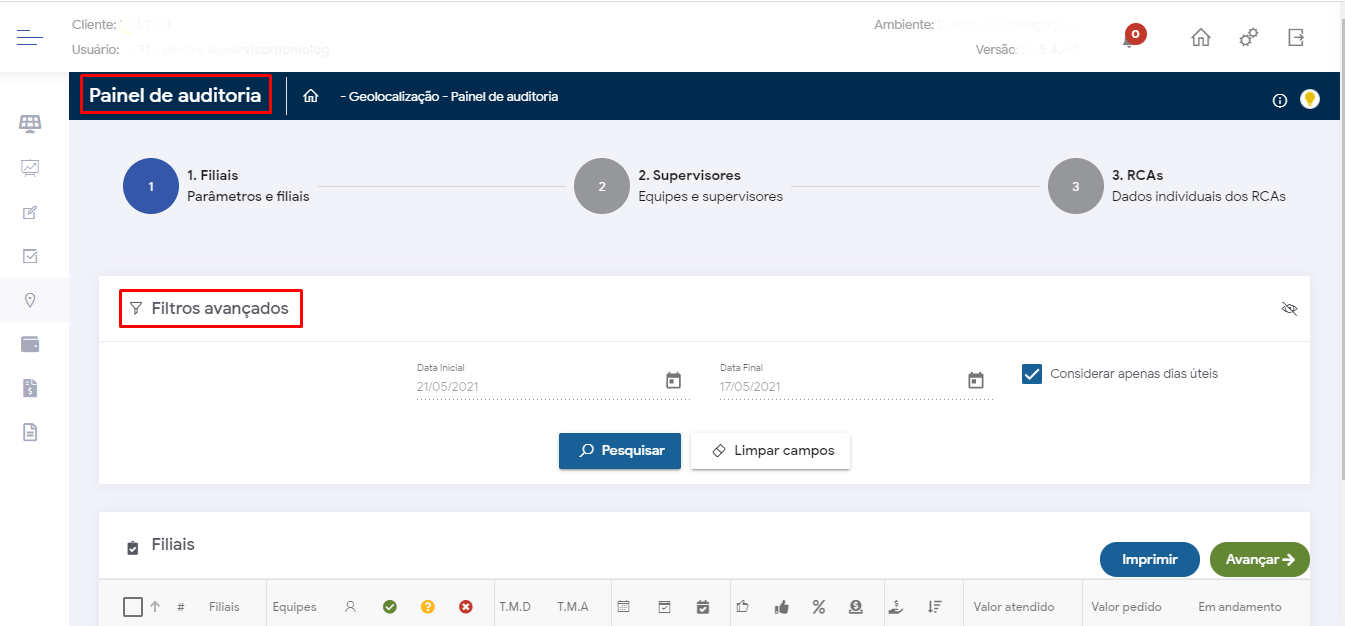Sort the table using the up-arrow header icon

(155, 607)
